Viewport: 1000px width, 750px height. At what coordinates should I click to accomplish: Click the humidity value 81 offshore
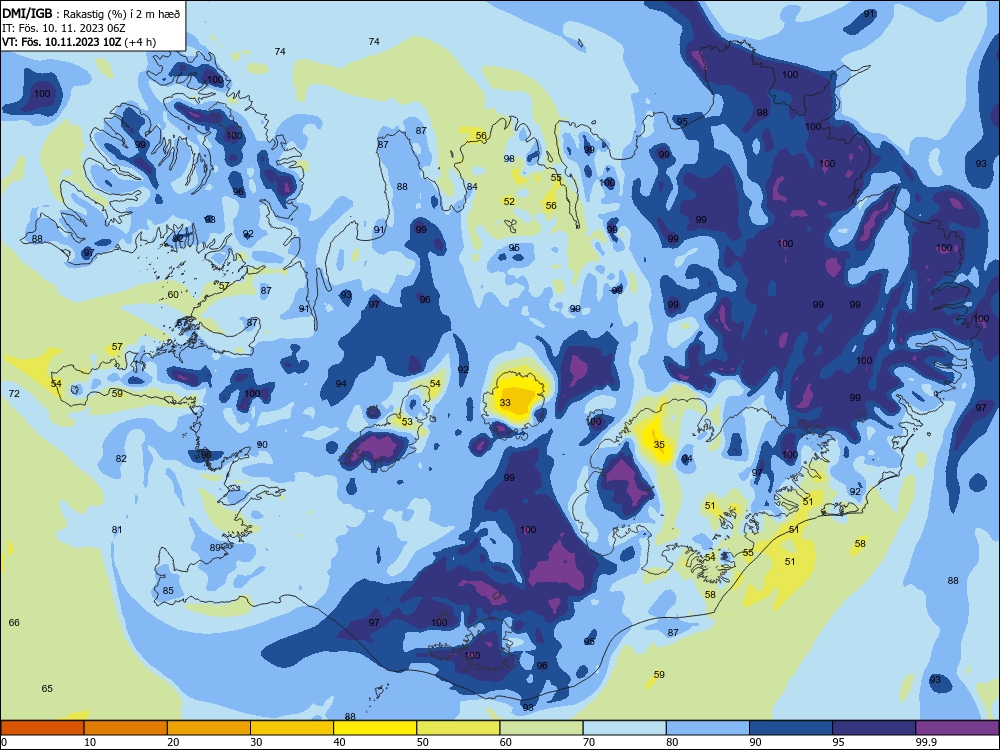pos(117,529)
